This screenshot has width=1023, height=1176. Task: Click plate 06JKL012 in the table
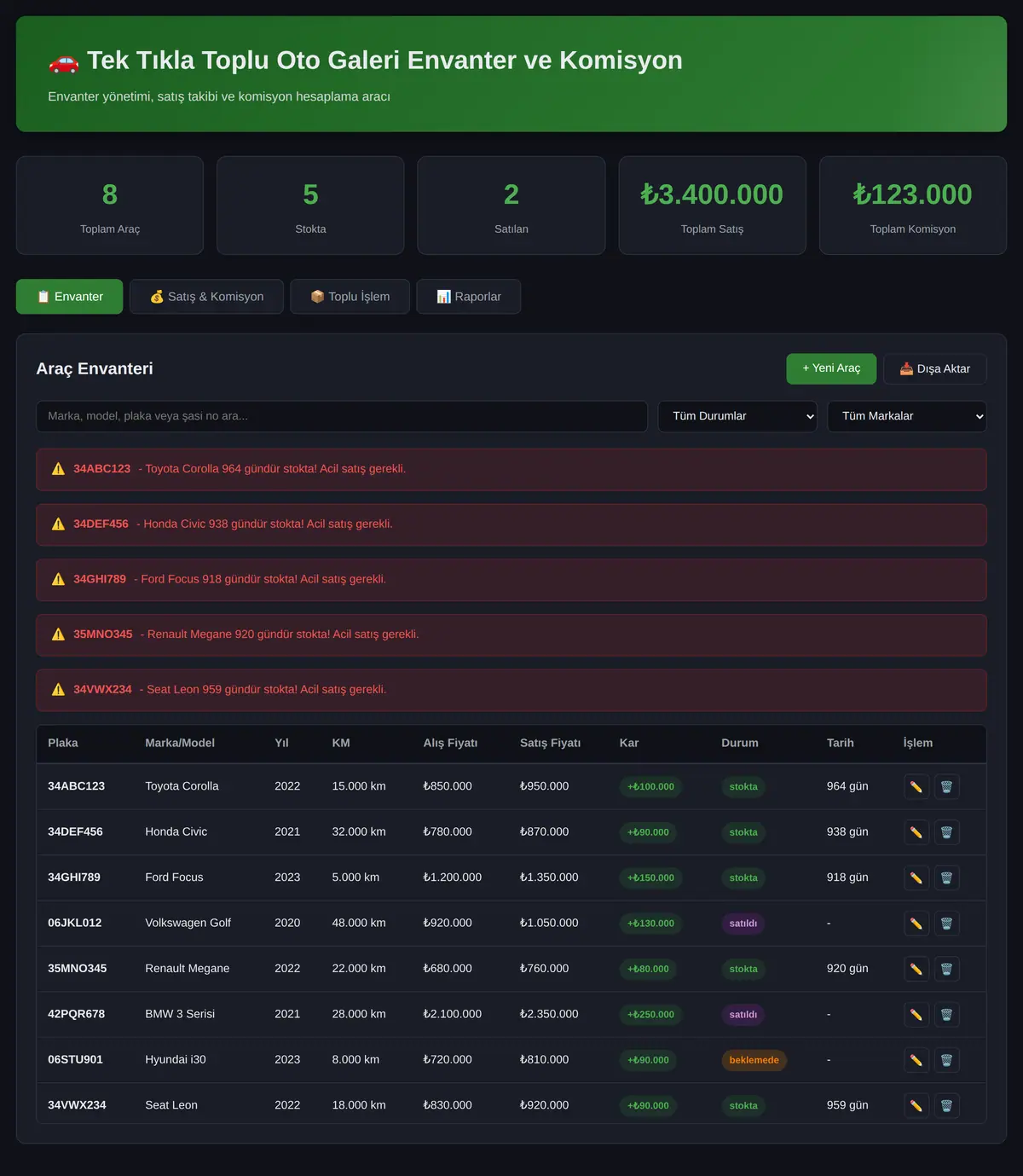click(x=75, y=923)
